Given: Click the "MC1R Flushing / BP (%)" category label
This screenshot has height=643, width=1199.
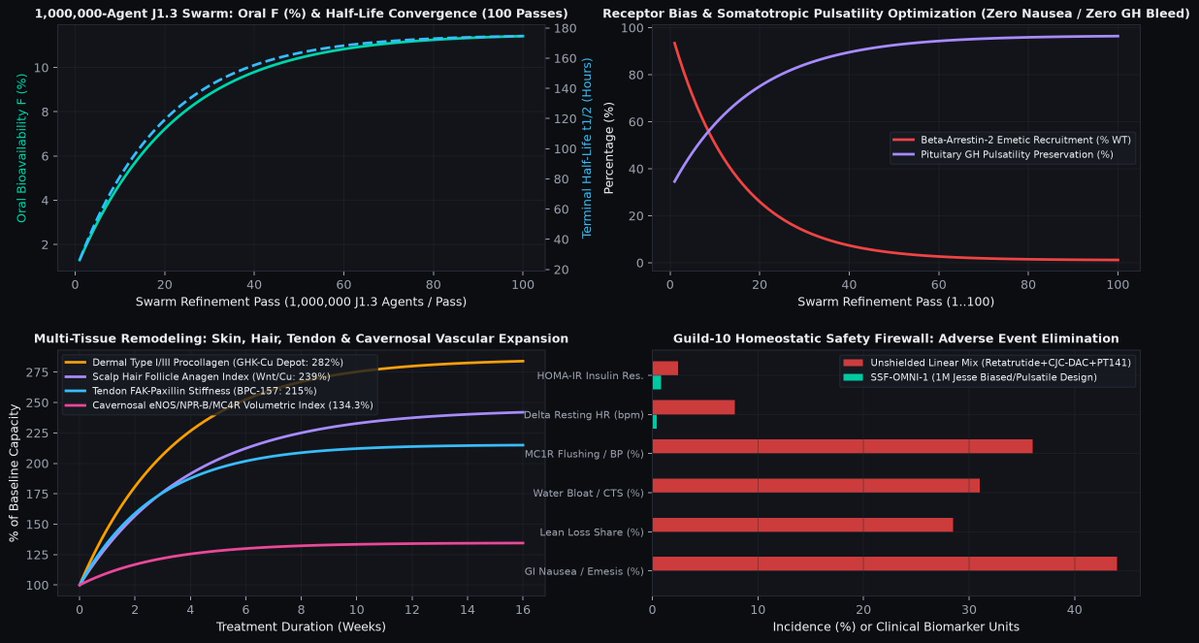Looking at the screenshot, I should click(x=584, y=454).
